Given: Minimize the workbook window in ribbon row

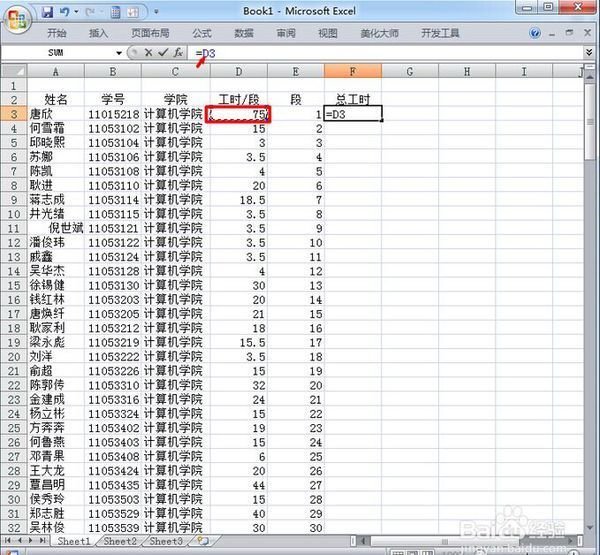Looking at the screenshot, I should tap(552, 34).
